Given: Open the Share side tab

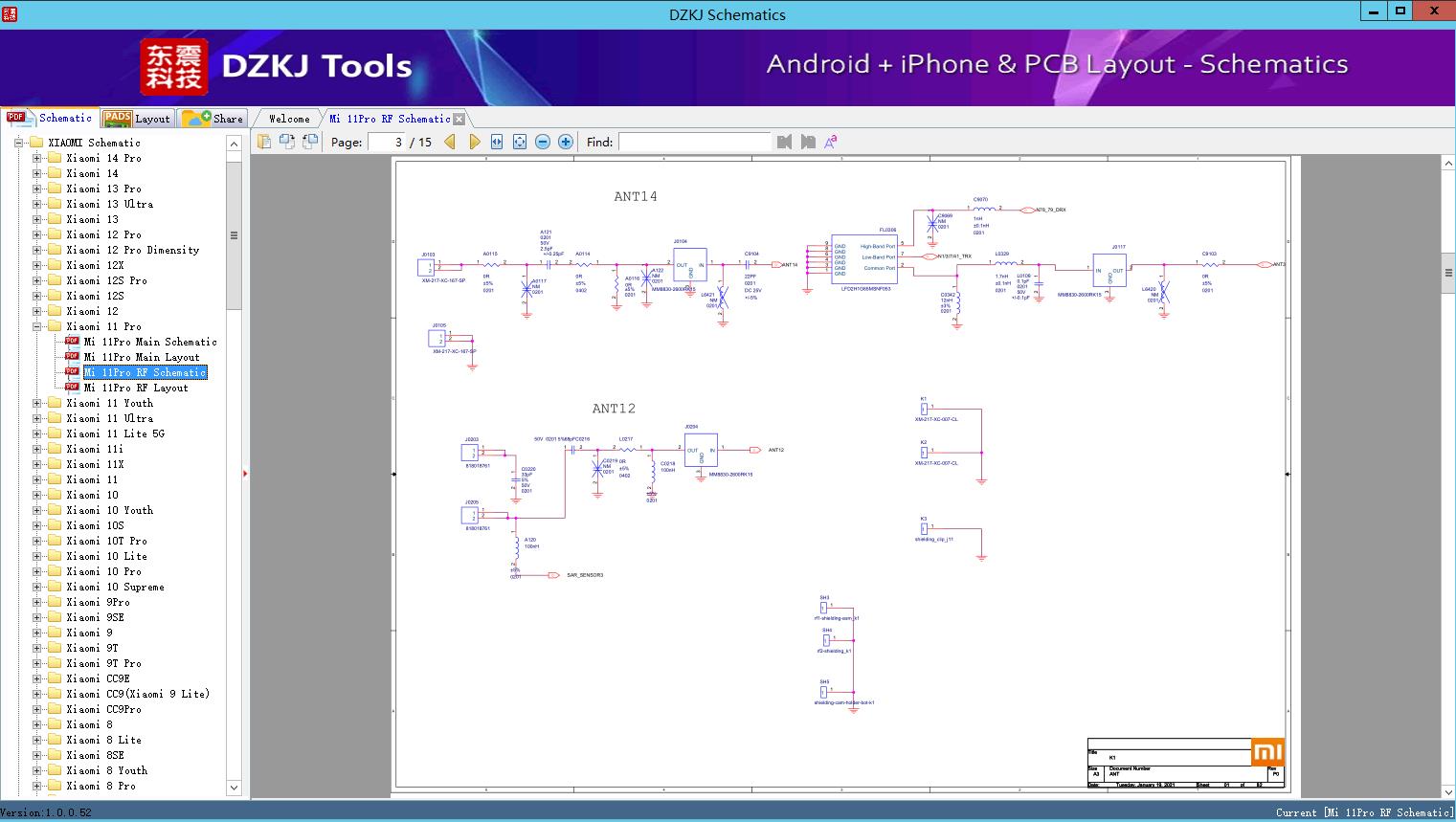Looking at the screenshot, I should pos(213,119).
